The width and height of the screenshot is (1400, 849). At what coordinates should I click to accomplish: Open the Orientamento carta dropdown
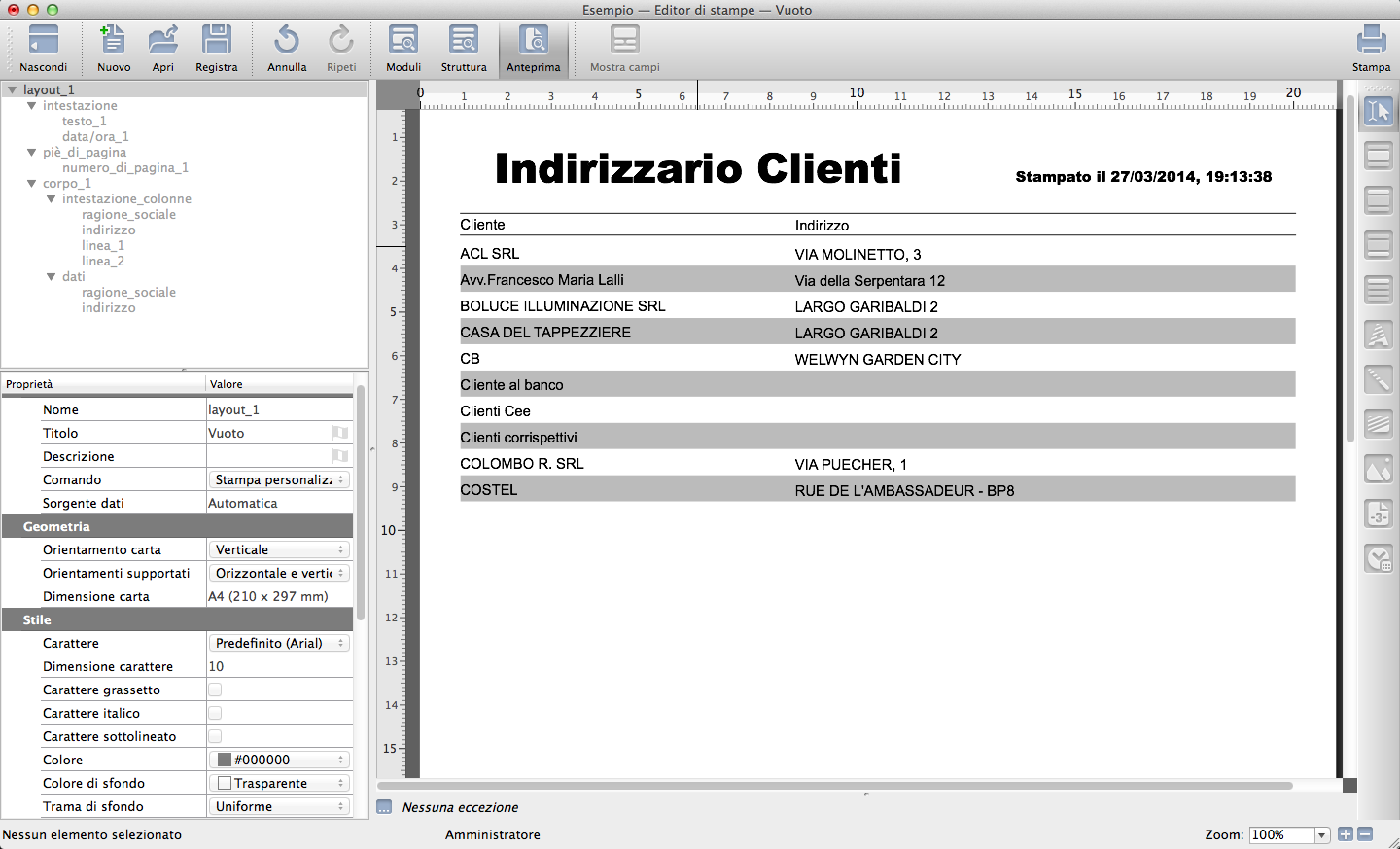pyautogui.click(x=279, y=549)
